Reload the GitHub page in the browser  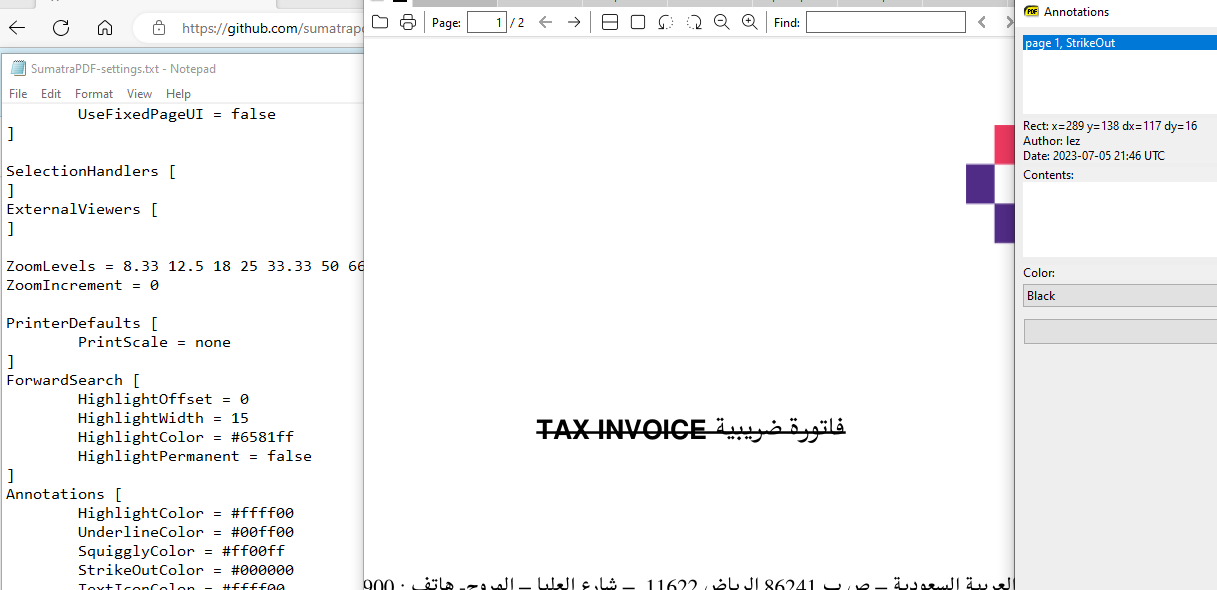[x=60, y=28]
